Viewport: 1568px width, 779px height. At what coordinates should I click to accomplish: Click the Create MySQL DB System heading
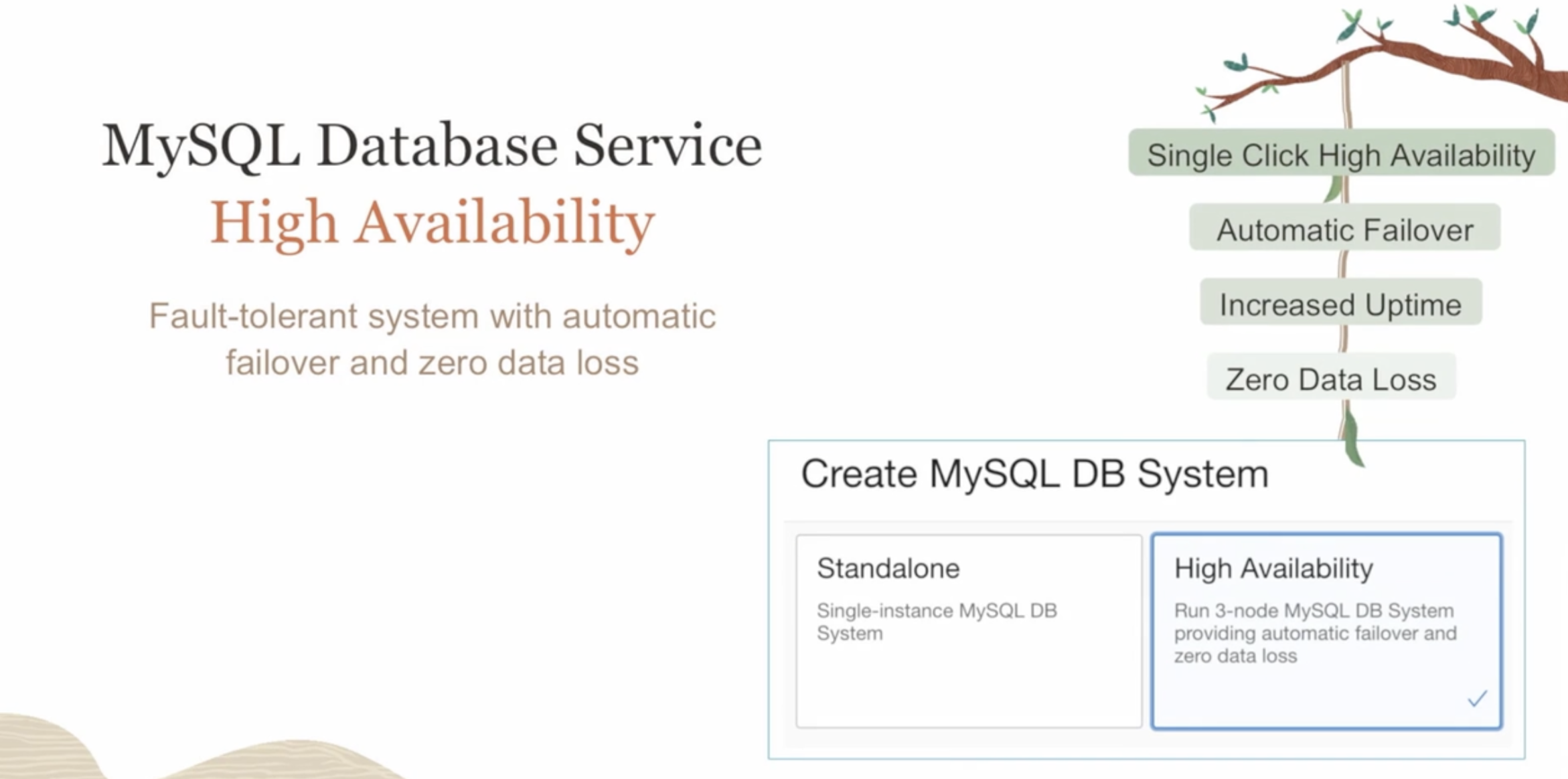[x=1034, y=474]
